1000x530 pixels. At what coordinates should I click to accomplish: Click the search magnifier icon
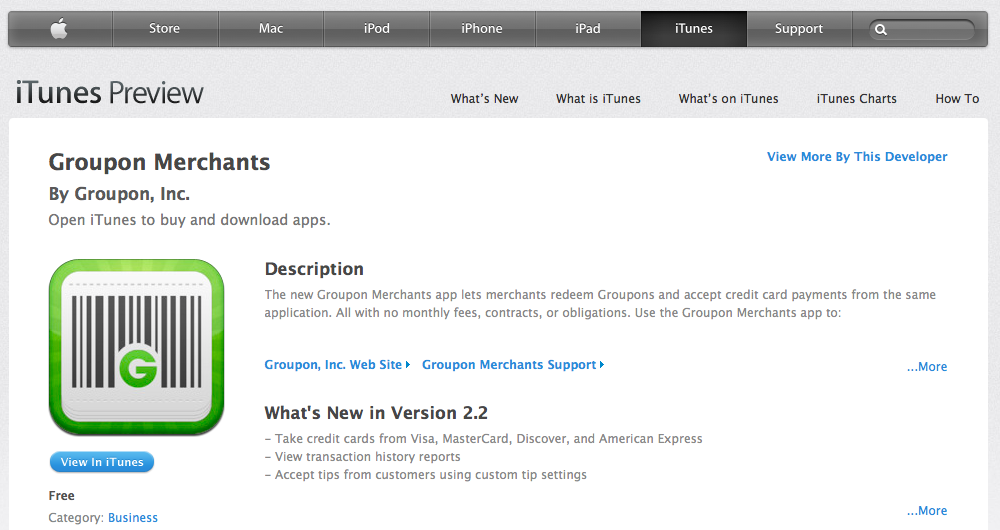[881, 30]
